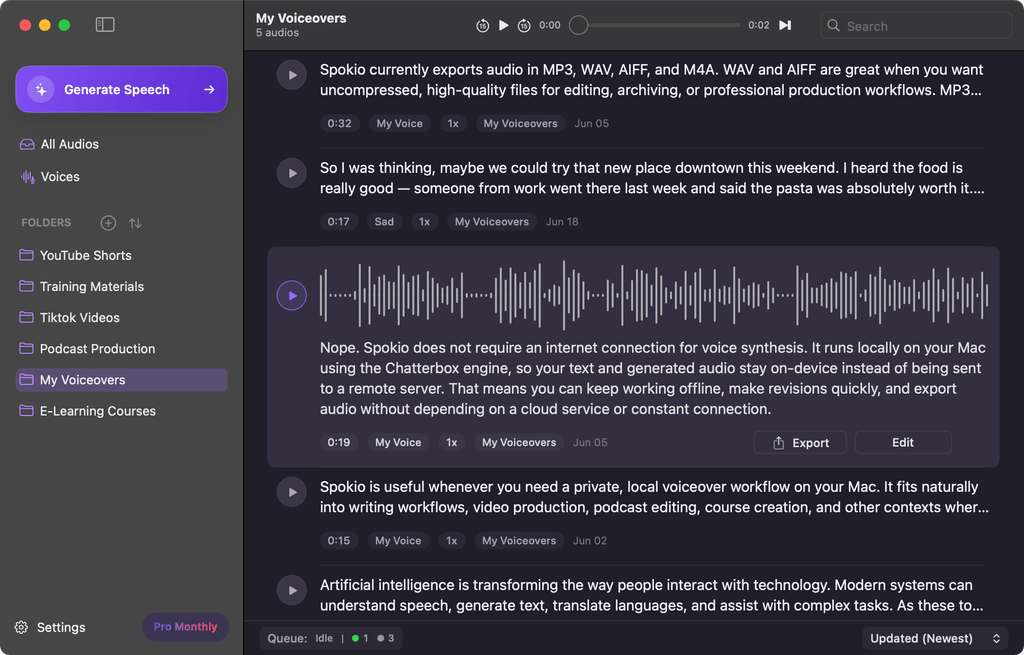Select the My Voiceovers folder

[x=121, y=380]
